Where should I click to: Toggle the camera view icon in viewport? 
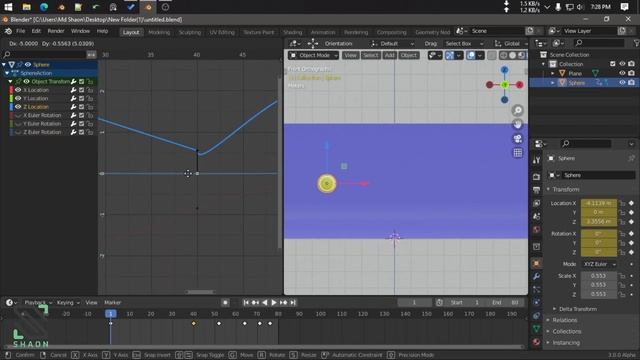[518, 138]
